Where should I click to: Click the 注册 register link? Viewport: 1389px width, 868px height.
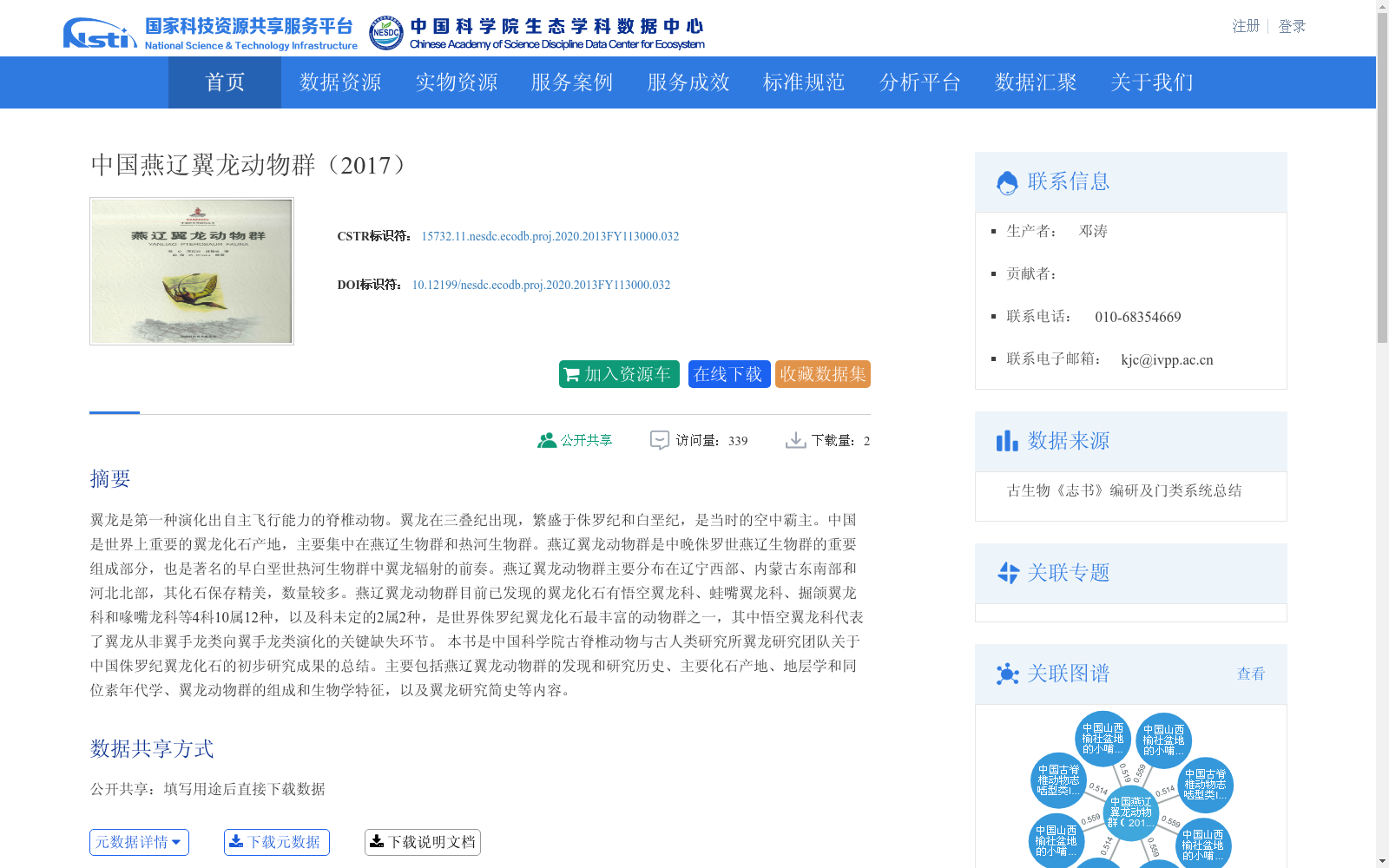(1246, 26)
